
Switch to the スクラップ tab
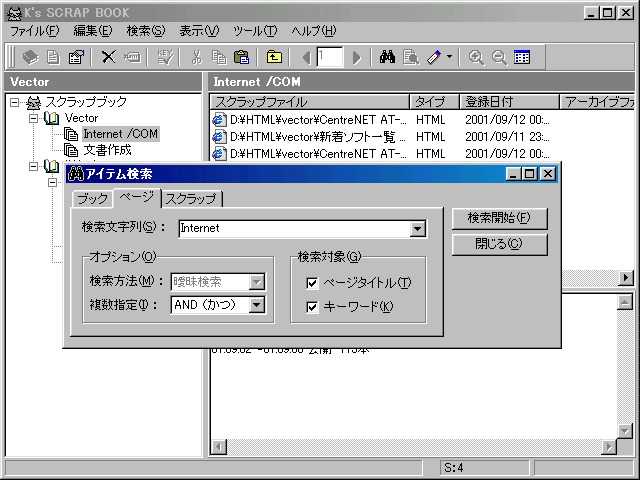[190, 199]
